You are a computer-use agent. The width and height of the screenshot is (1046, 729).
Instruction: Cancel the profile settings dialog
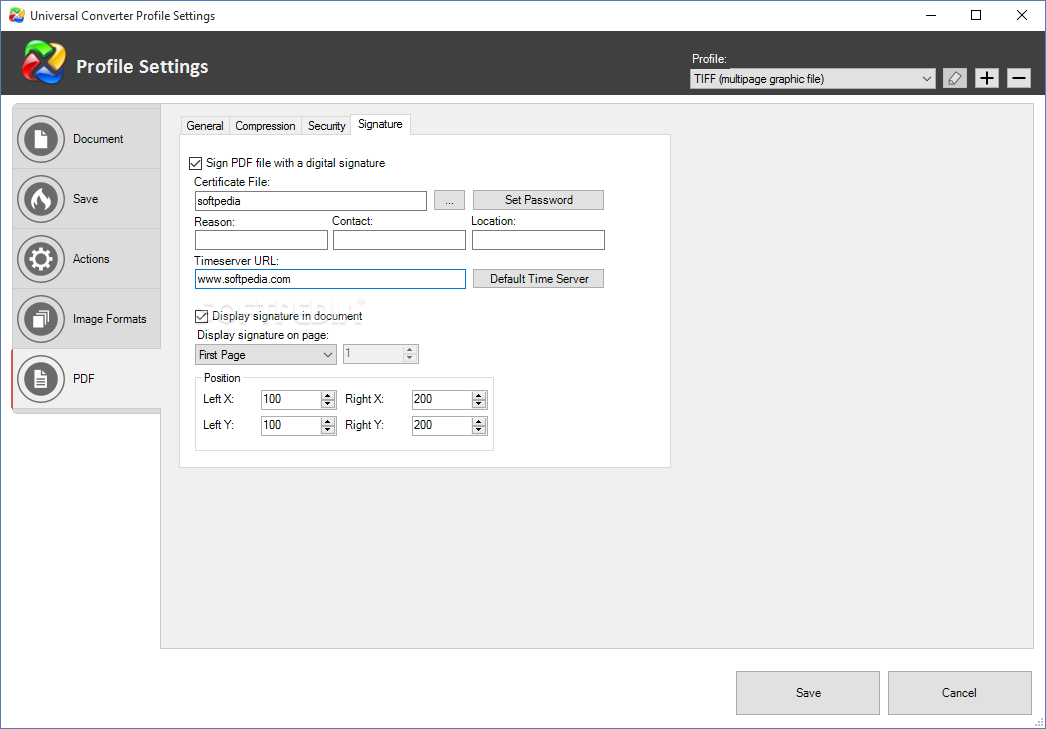959,693
